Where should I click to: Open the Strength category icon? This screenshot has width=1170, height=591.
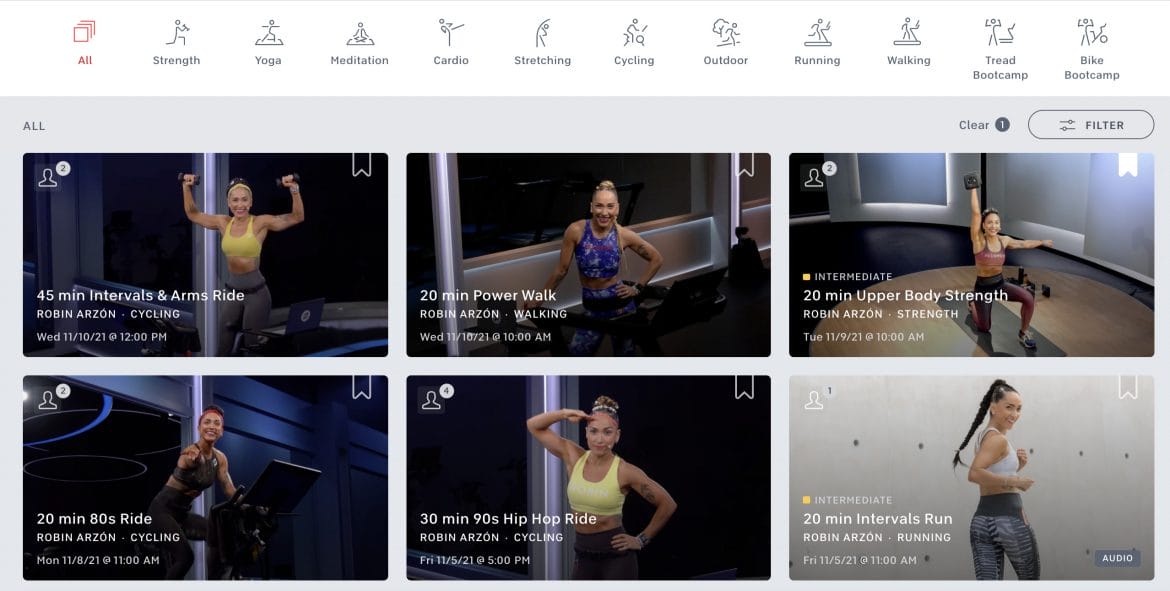point(177,33)
